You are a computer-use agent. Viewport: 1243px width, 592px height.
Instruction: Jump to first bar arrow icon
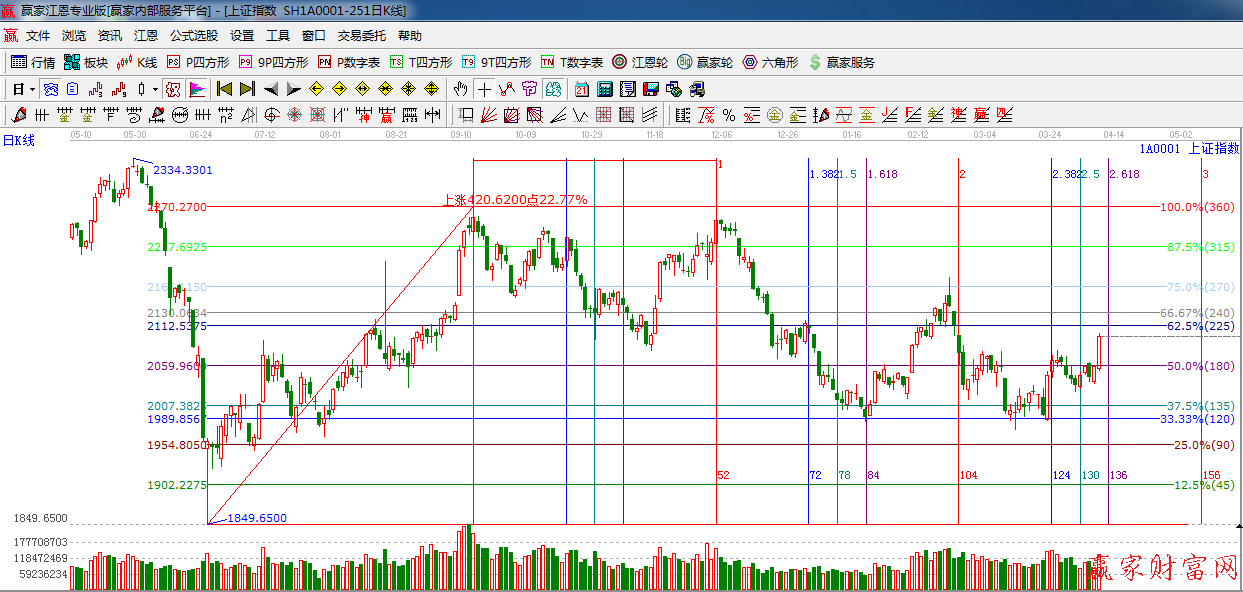point(224,89)
